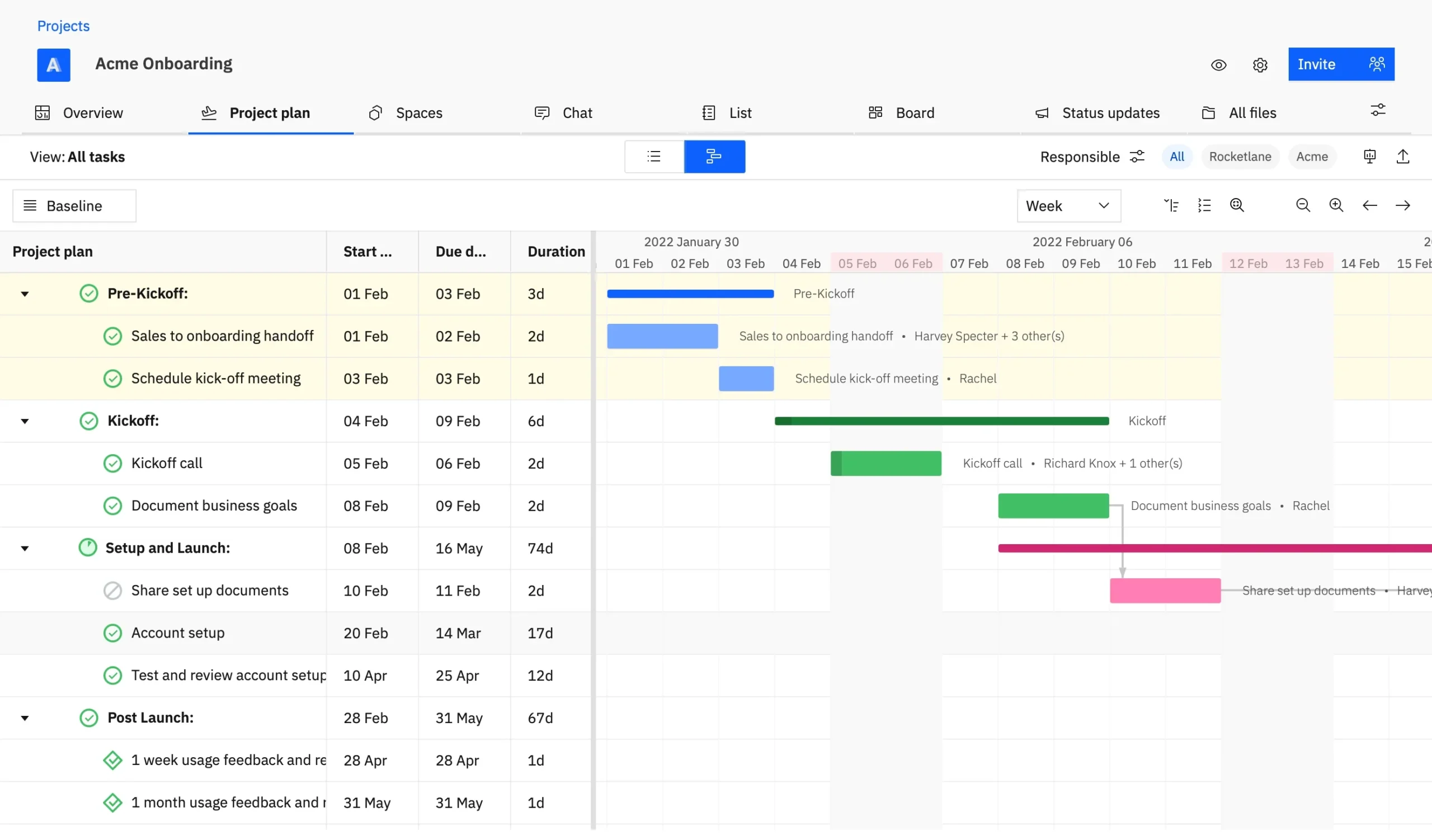Go back using the Projects link
The height and width of the screenshot is (840, 1432).
(63, 26)
